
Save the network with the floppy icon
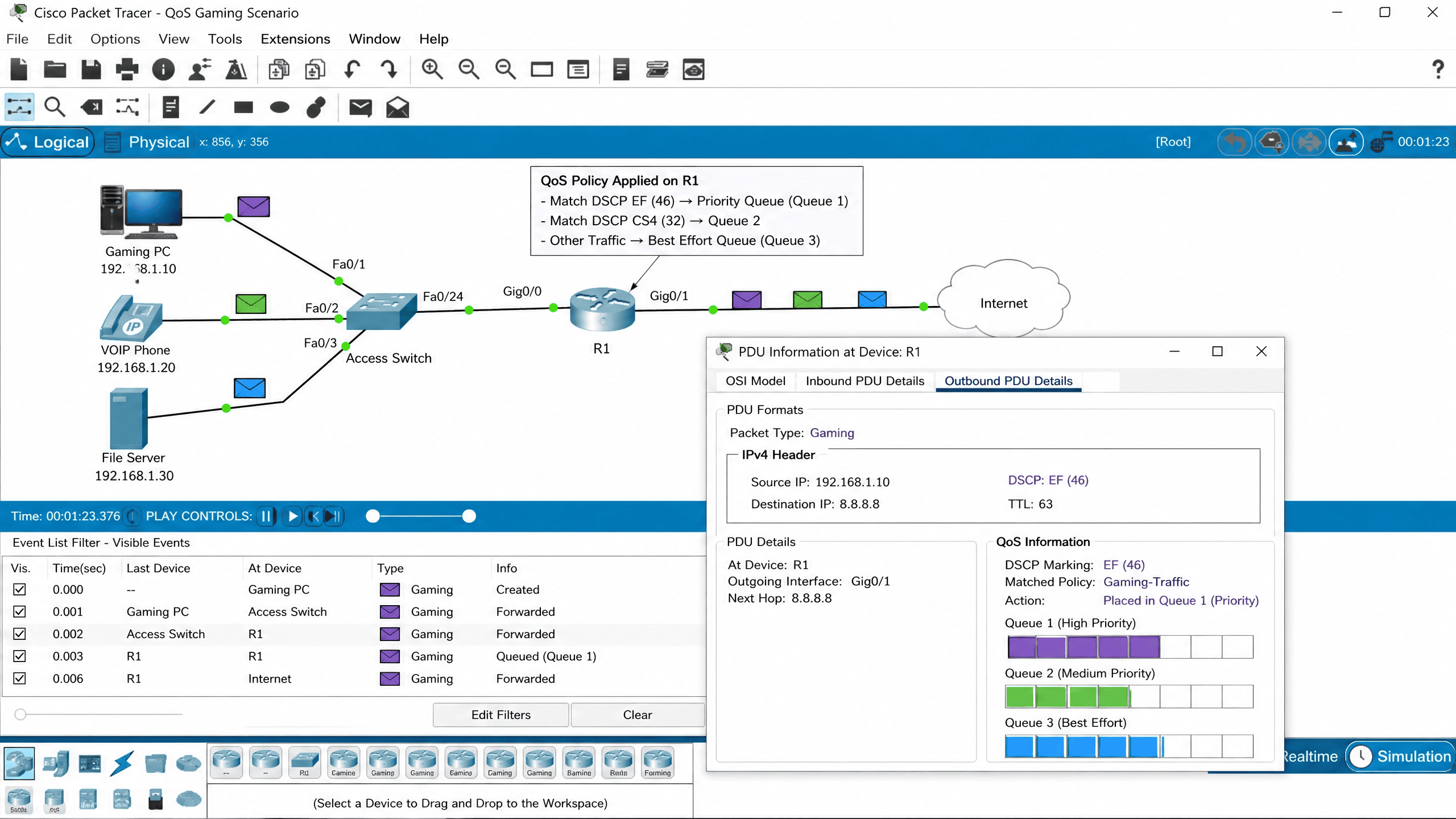[x=91, y=69]
